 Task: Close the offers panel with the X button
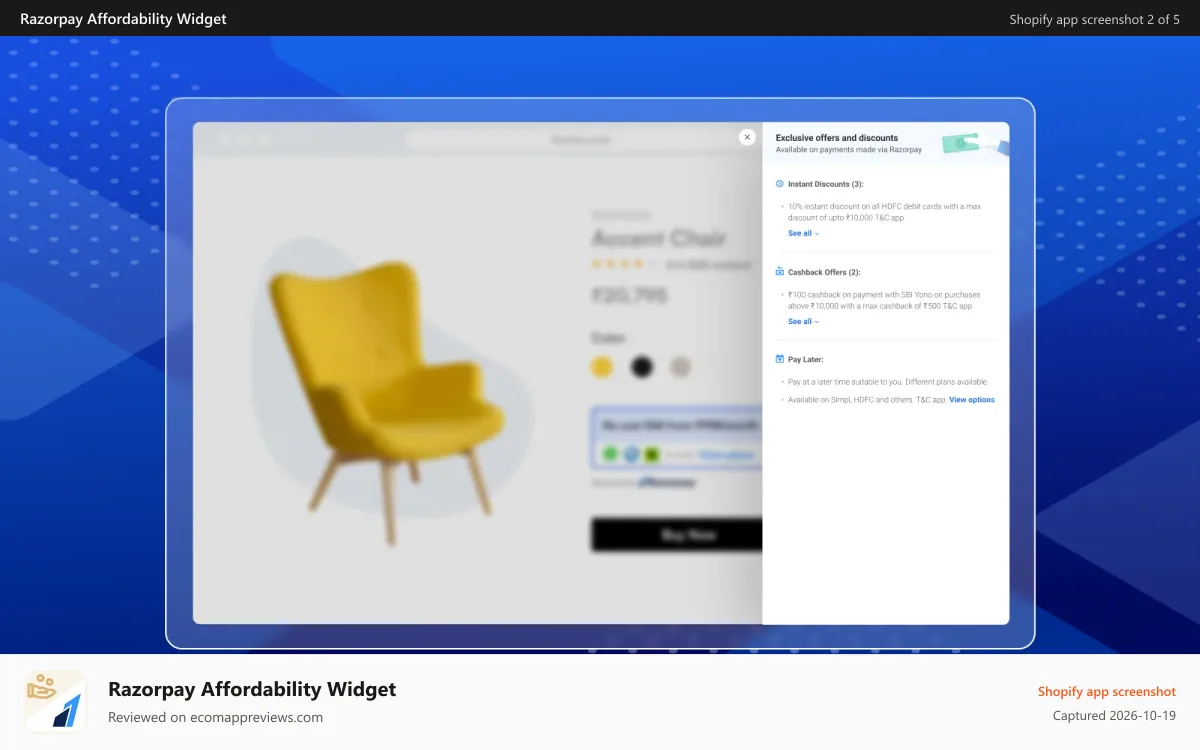point(747,137)
